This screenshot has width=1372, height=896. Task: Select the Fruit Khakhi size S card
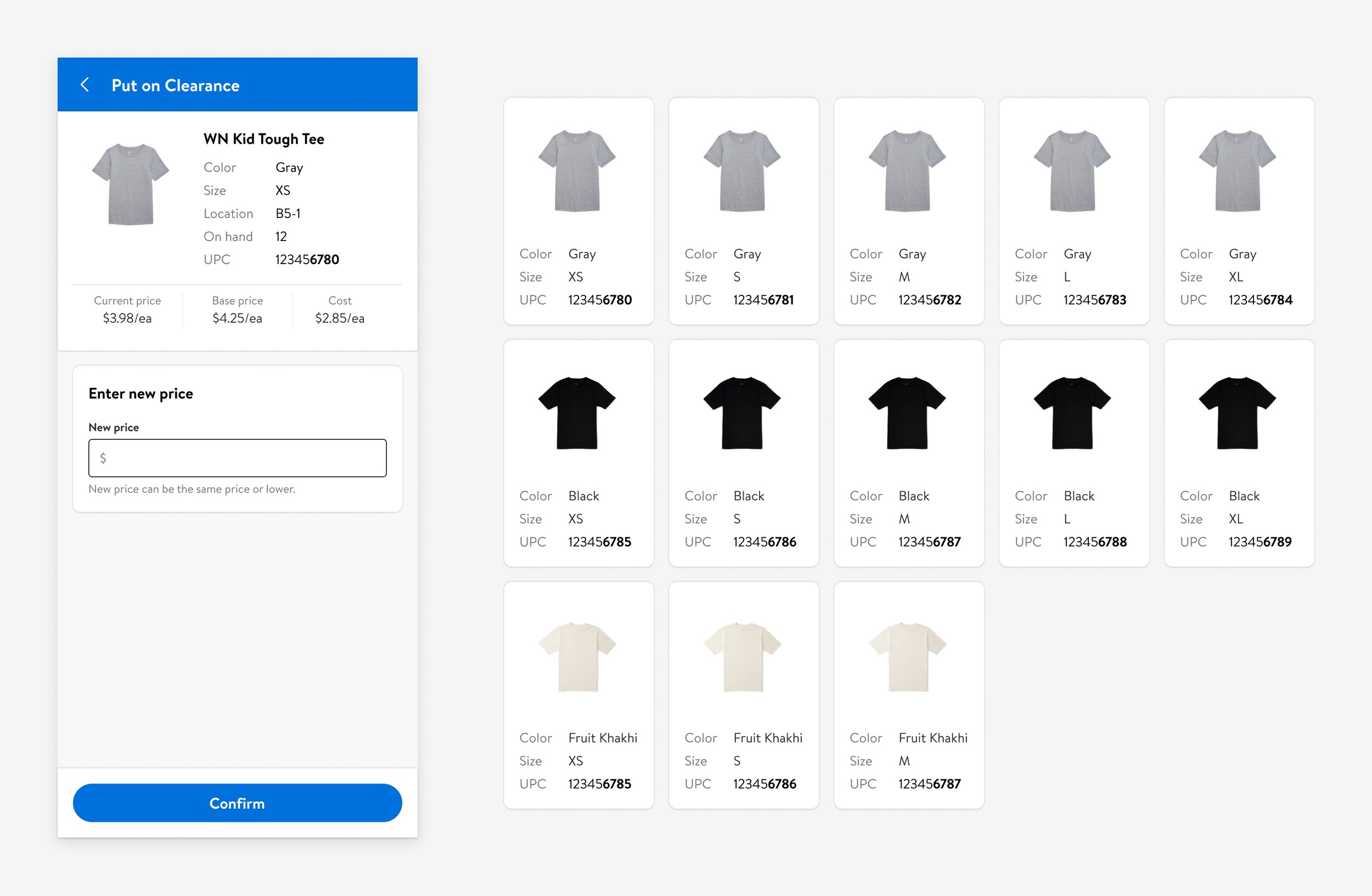pyautogui.click(x=743, y=696)
